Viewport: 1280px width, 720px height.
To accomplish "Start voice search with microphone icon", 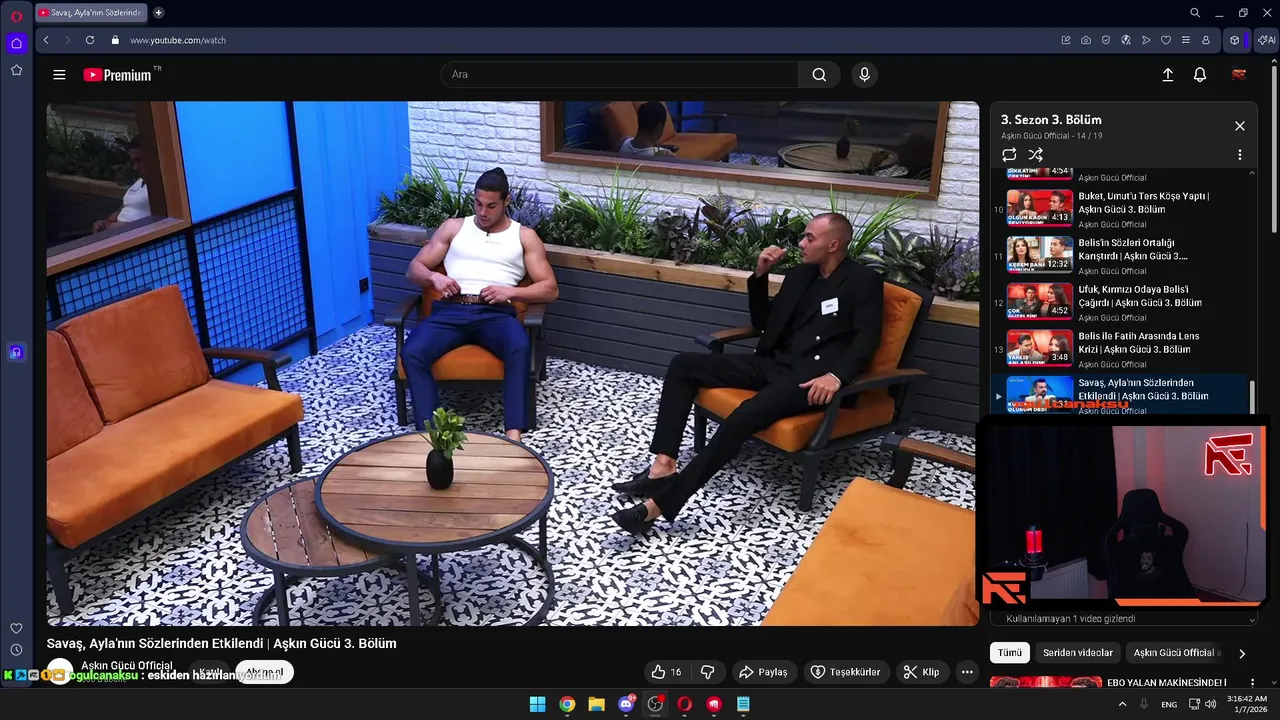I will (864, 75).
